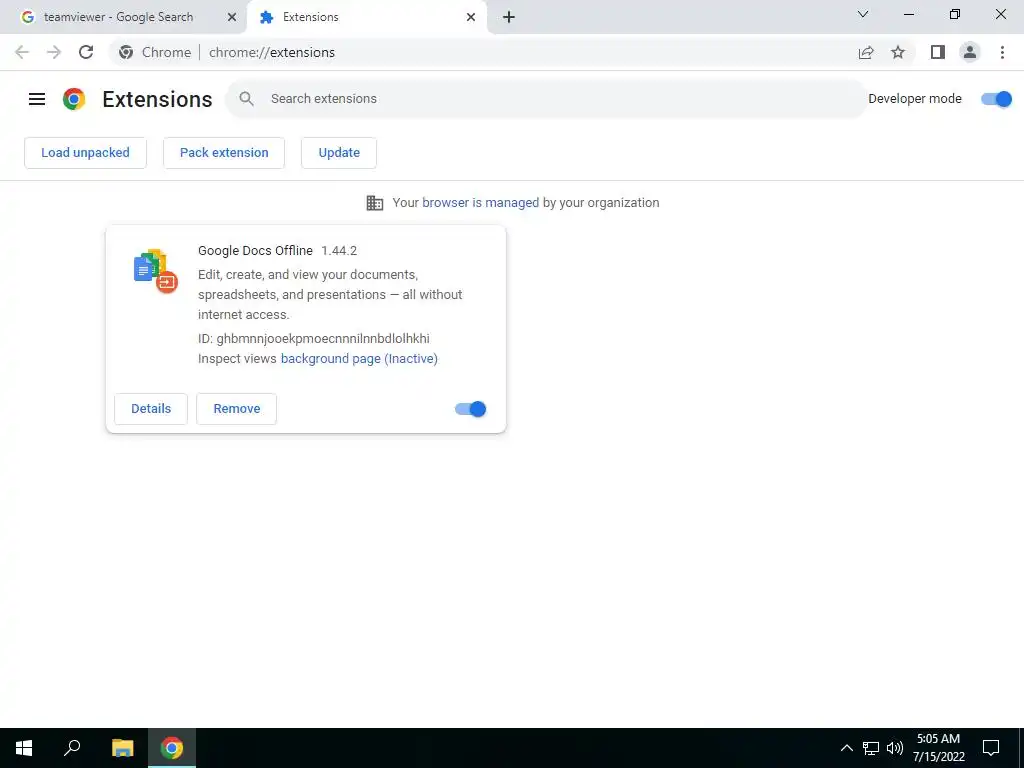Click the Google Docs Offline extension icon
Viewport: 1024px width, 768px height.
pos(155,271)
